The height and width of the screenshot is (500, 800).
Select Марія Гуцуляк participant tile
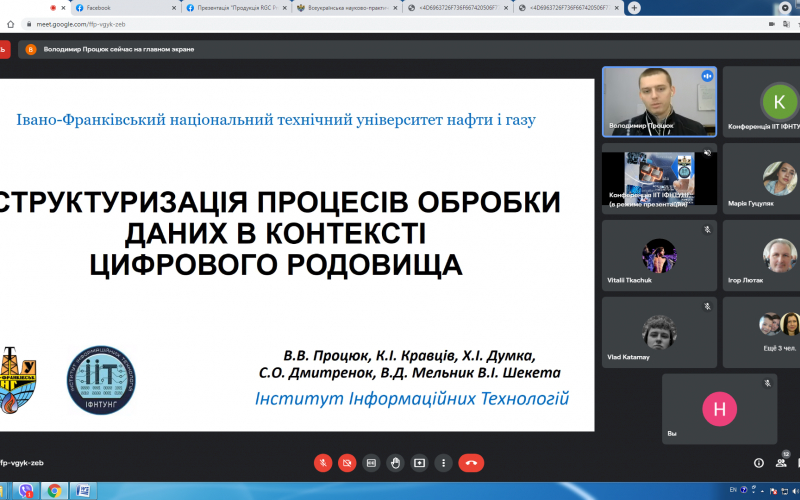point(761,179)
